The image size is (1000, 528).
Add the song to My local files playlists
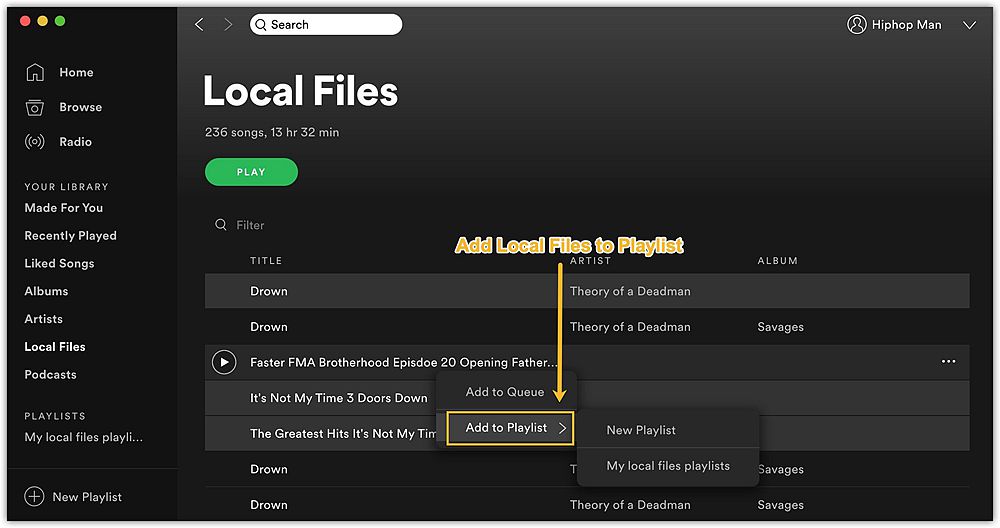click(x=668, y=466)
